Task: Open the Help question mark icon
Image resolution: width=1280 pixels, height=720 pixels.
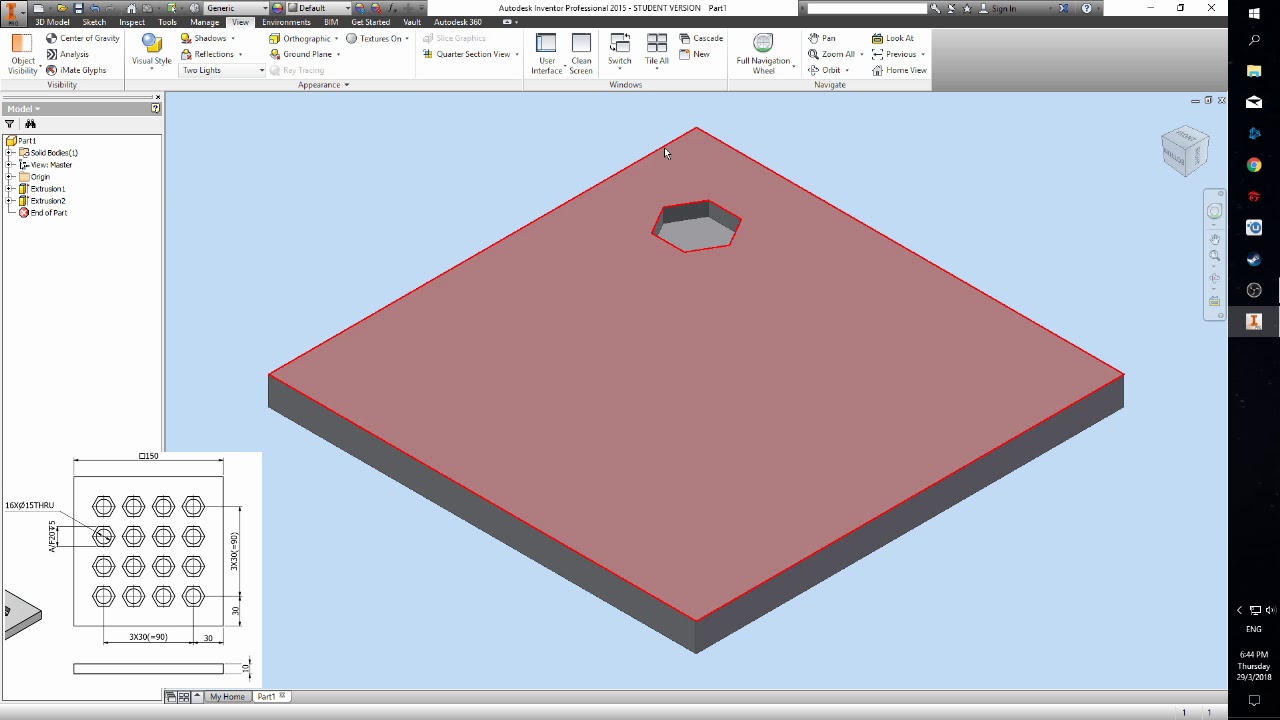Action: pyautogui.click(x=1087, y=8)
